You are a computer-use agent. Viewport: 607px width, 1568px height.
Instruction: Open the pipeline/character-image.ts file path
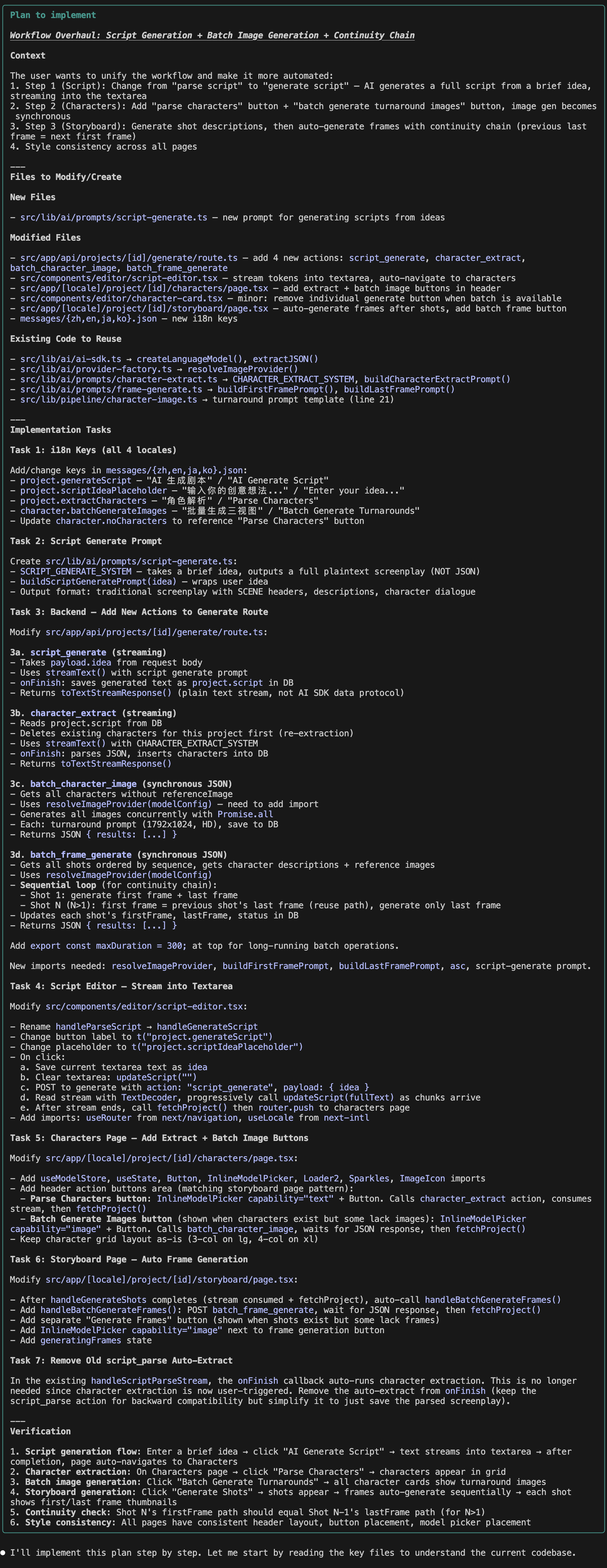[108, 399]
